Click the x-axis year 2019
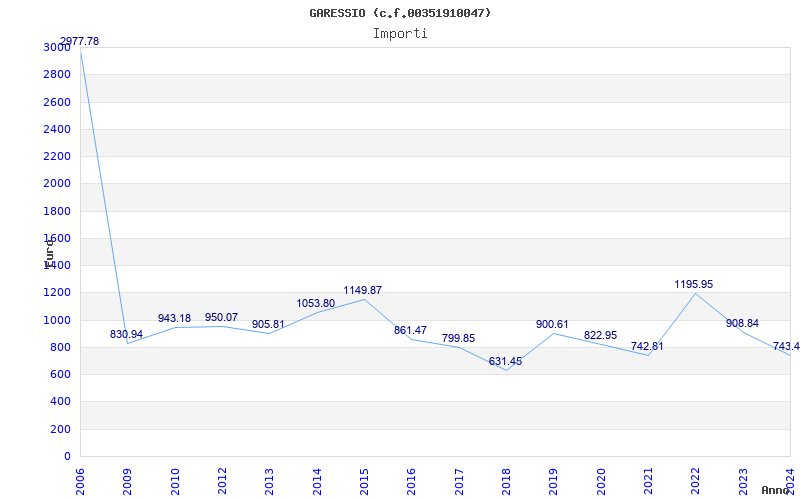800x500 pixels. 554,481
